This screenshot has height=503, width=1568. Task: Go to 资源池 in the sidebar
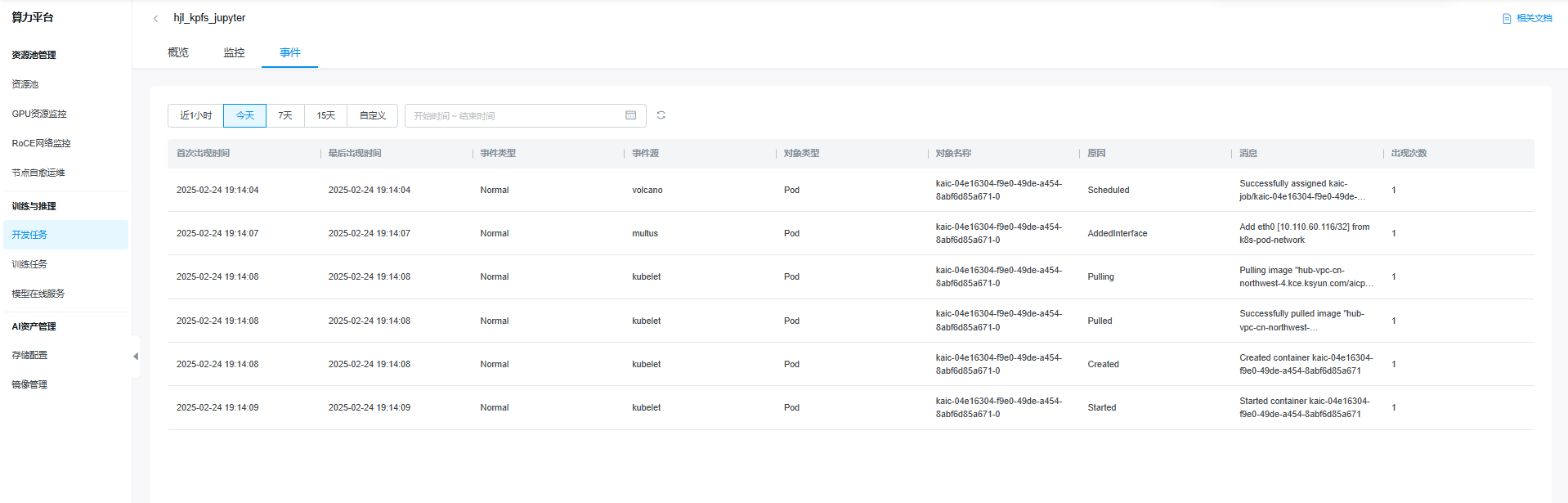click(x=25, y=84)
